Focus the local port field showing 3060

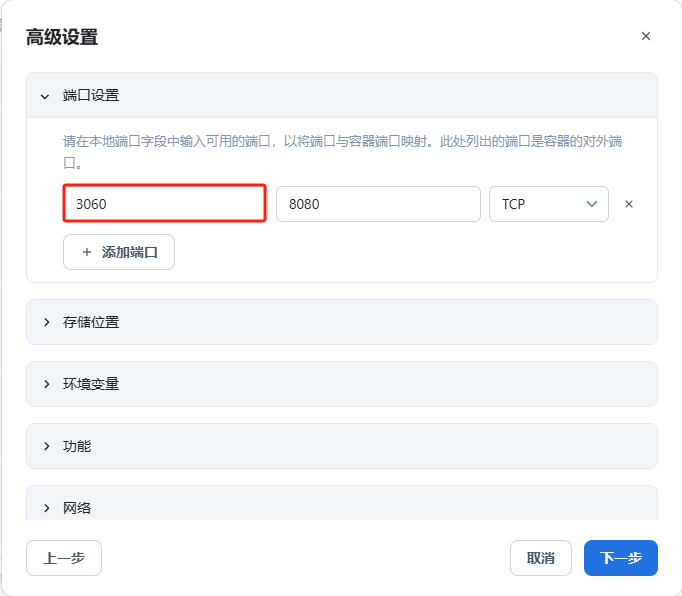[x=164, y=204]
